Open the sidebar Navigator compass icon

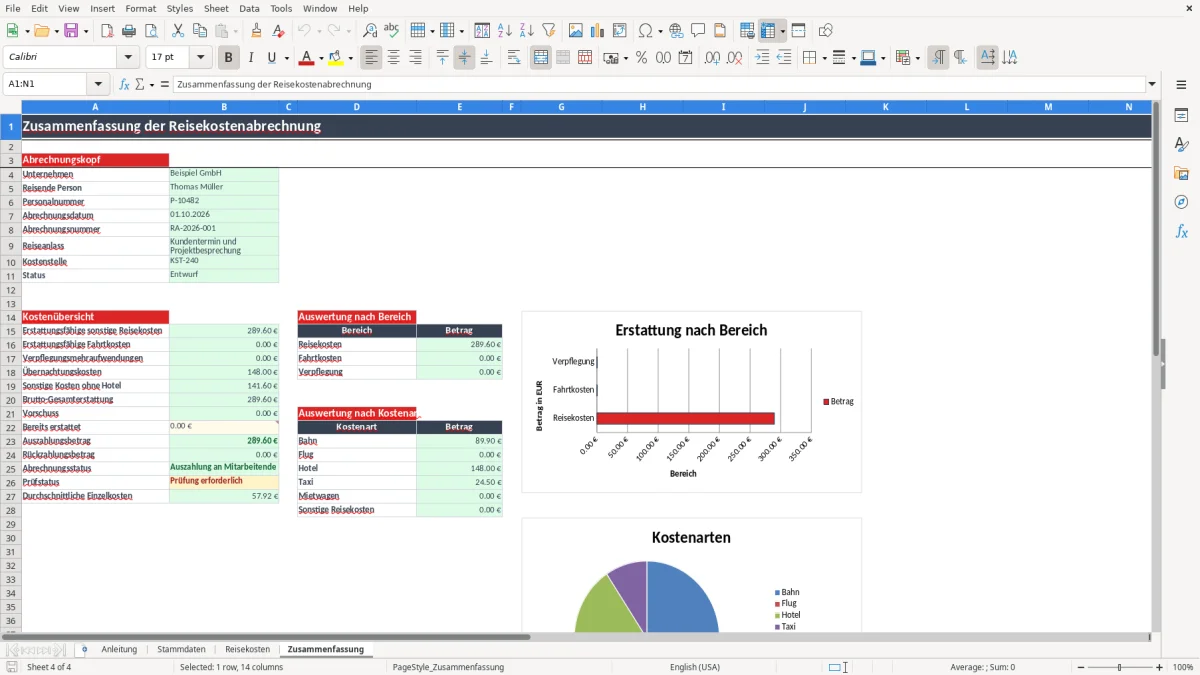1181,202
